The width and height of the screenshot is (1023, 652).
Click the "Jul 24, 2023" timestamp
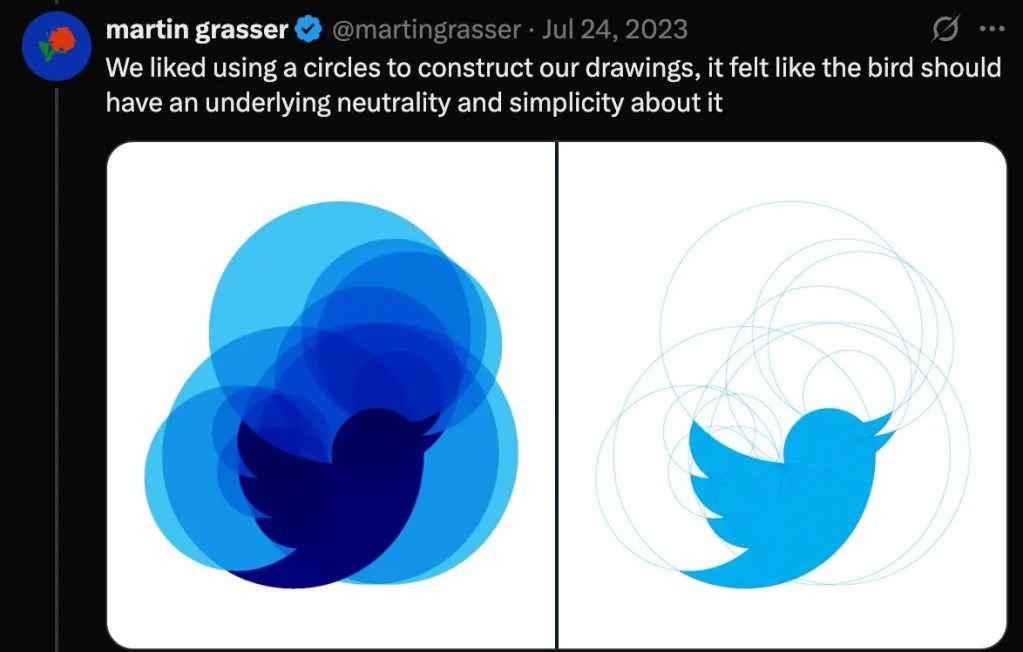point(616,31)
